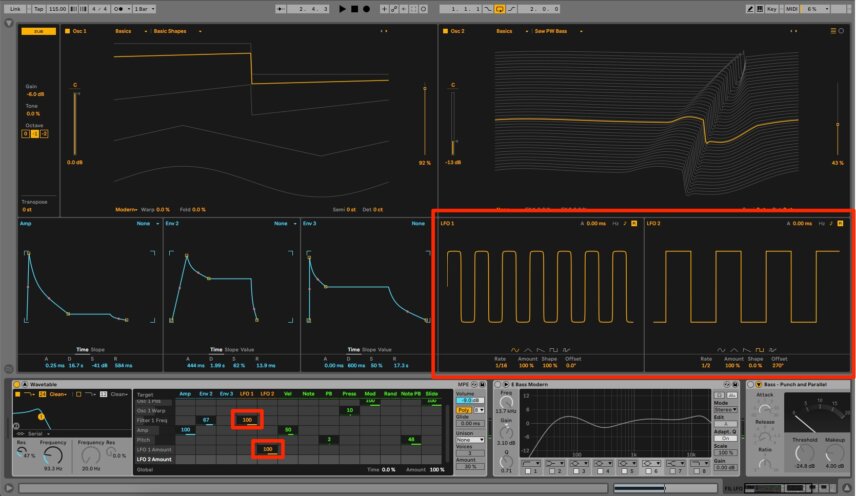Screen dimensions: 856x496
Task: Select sine wave shape for LFO 2
Action: pos(721,350)
